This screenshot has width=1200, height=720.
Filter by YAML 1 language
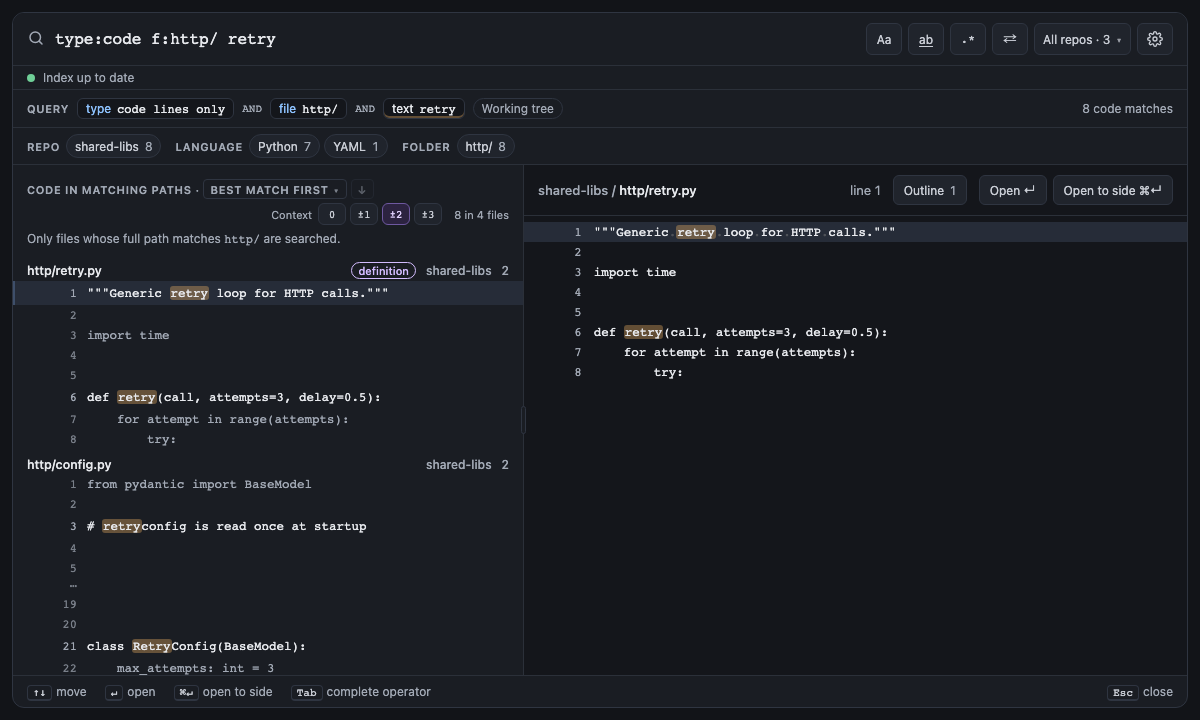point(356,147)
